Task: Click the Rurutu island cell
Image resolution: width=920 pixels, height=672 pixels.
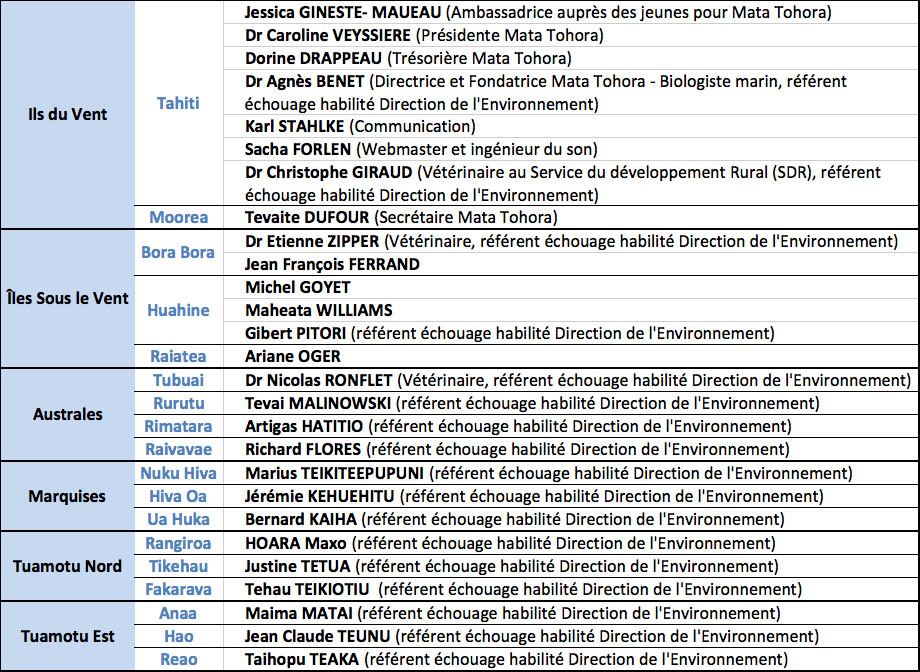Action: point(178,403)
